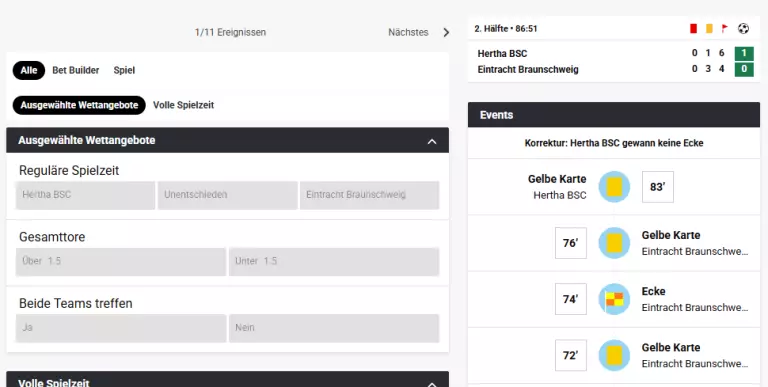The image size is (768, 387).
Task: Click the corner flag icon at 74' event
Action: click(x=614, y=299)
